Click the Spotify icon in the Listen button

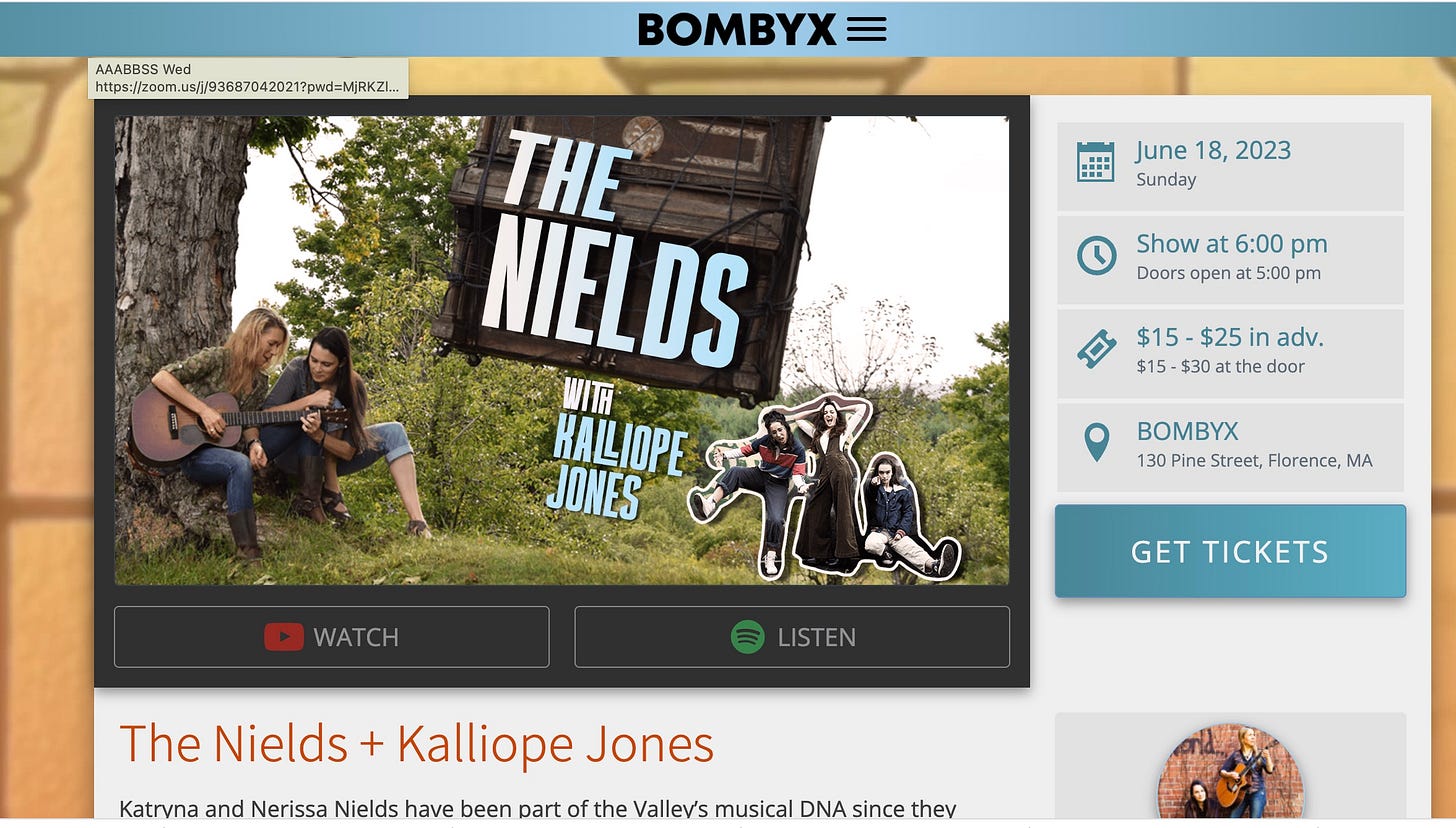747,637
